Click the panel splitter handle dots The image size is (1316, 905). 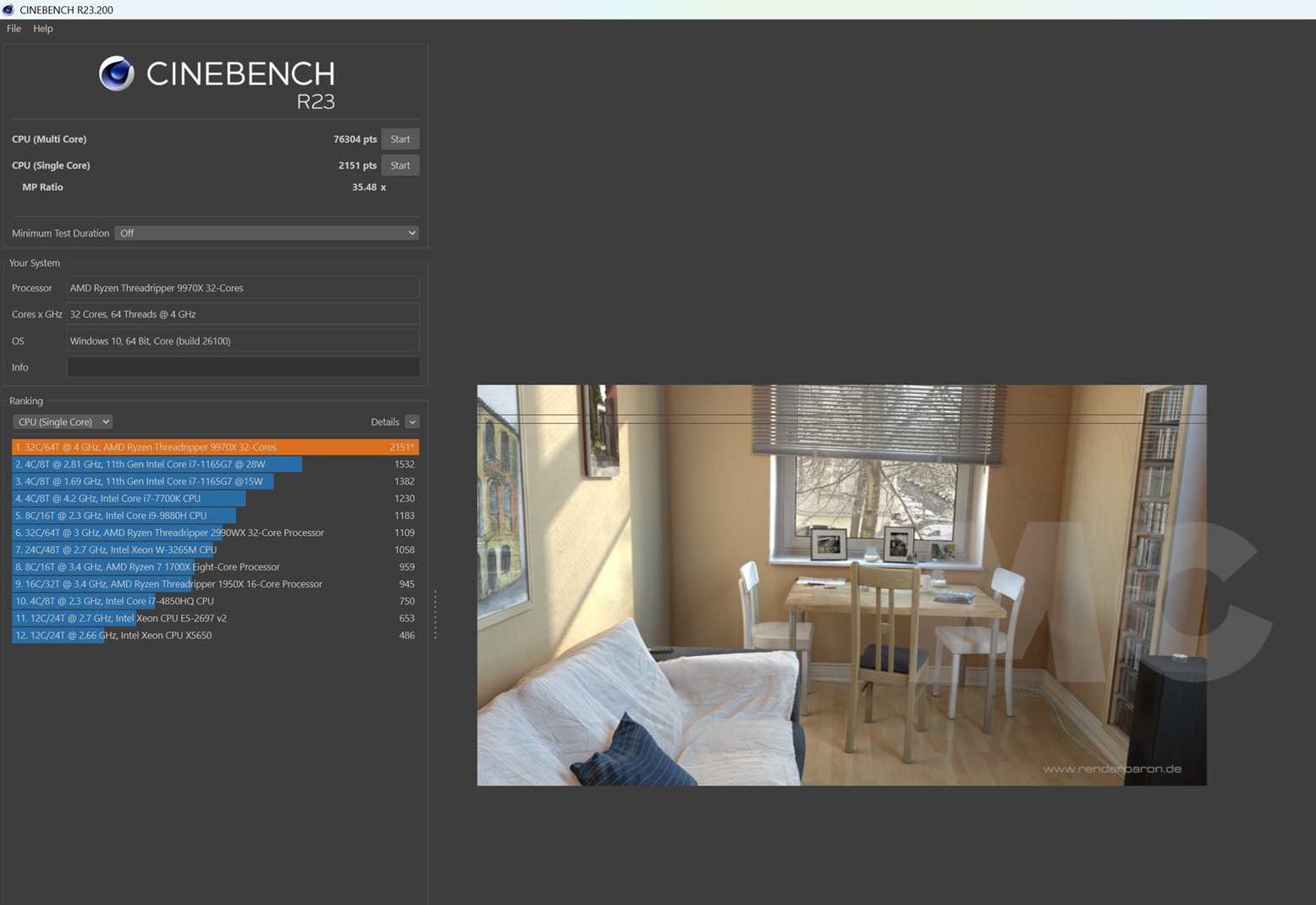[x=435, y=615]
